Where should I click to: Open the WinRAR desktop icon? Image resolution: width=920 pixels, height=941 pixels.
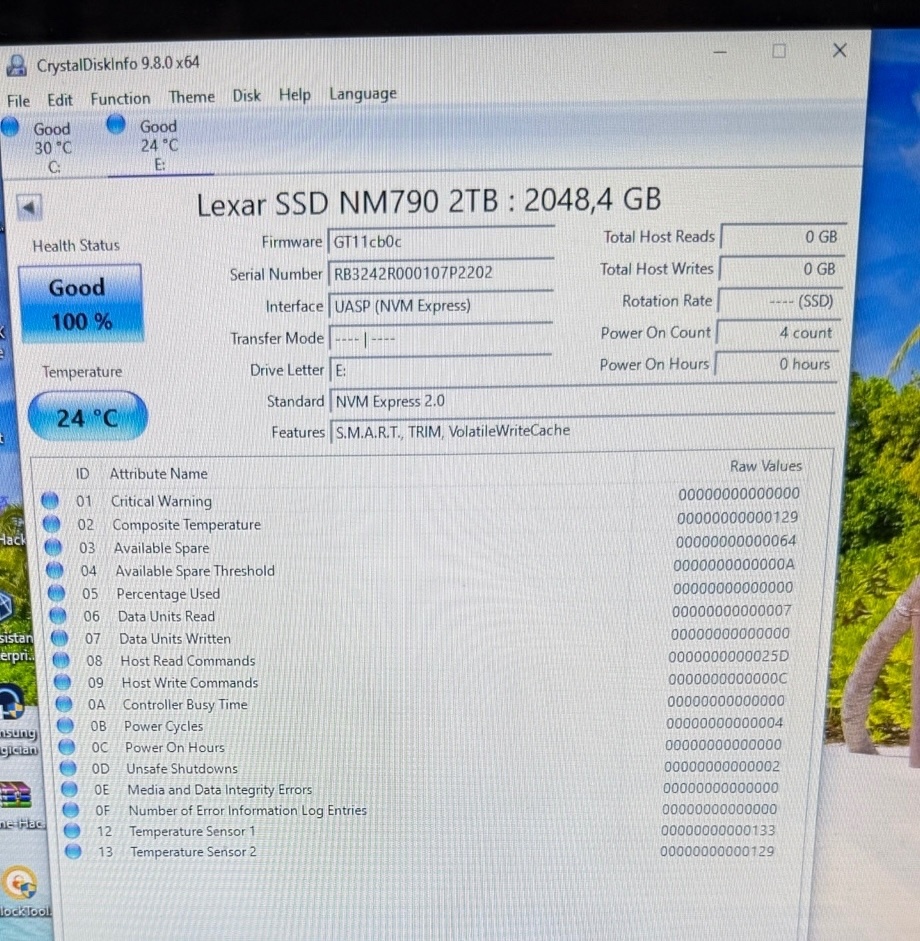[16, 796]
